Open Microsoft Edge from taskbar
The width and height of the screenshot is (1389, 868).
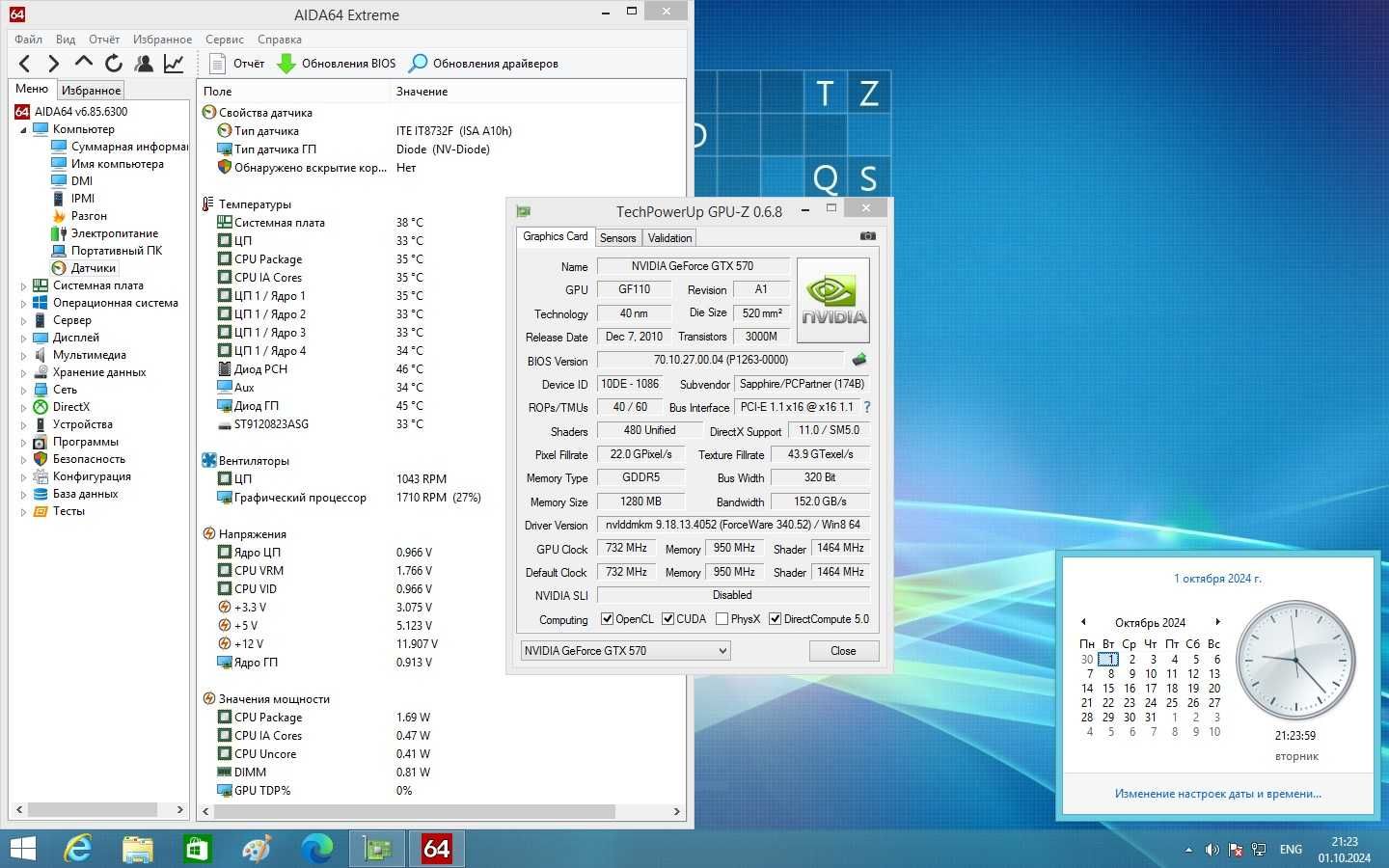pos(316,849)
